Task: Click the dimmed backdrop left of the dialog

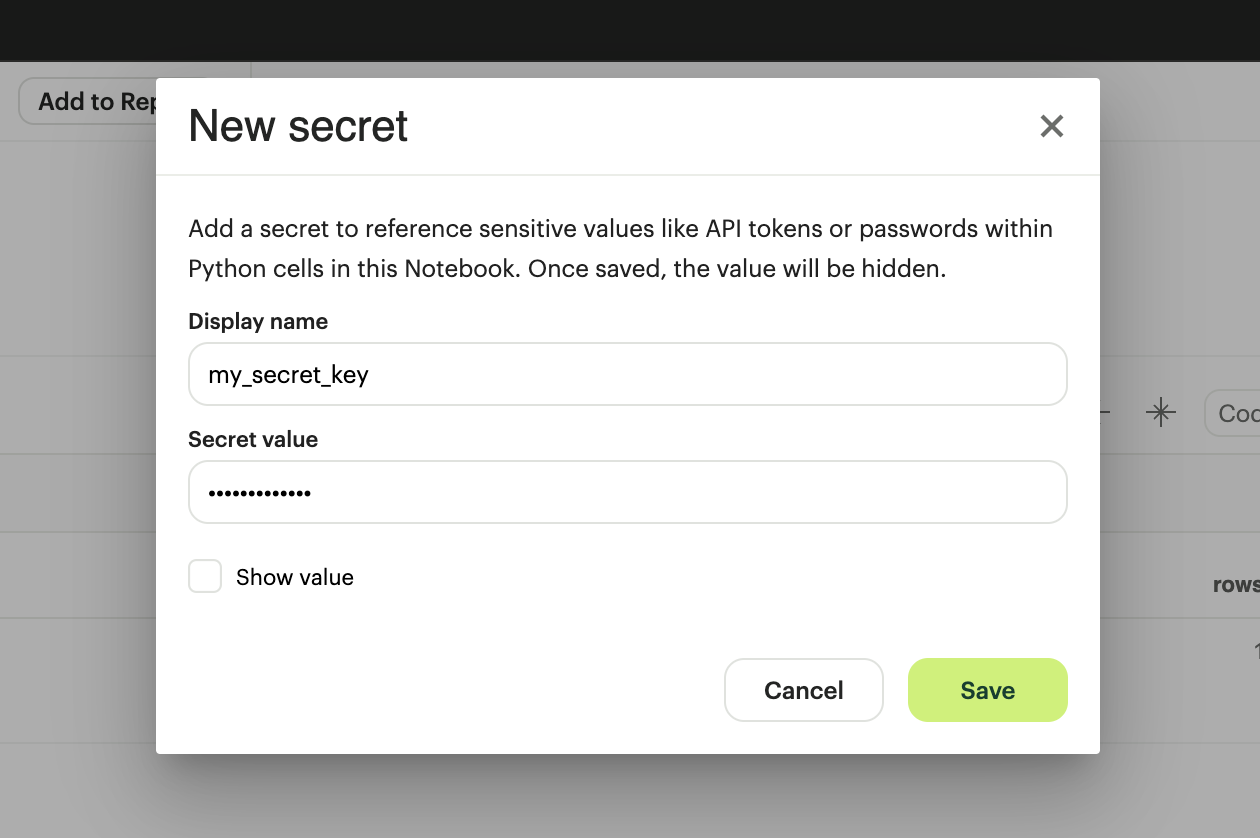Action: 78,450
